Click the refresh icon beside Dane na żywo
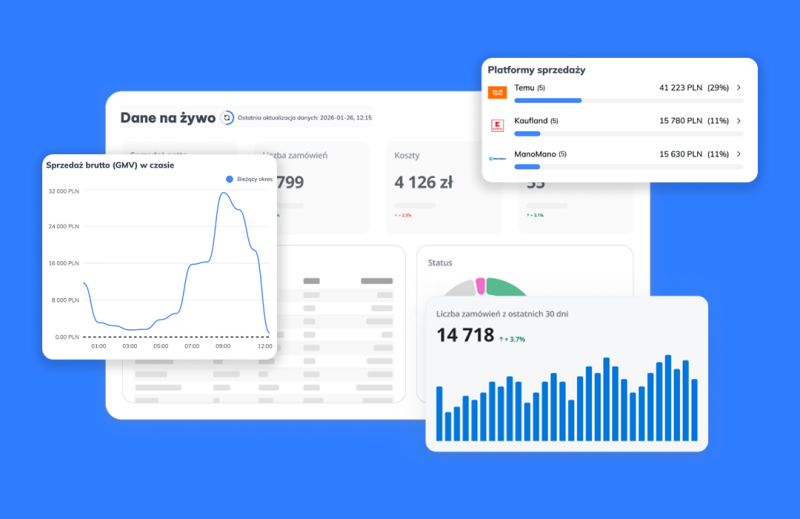The height and width of the screenshot is (519, 800). 227,118
